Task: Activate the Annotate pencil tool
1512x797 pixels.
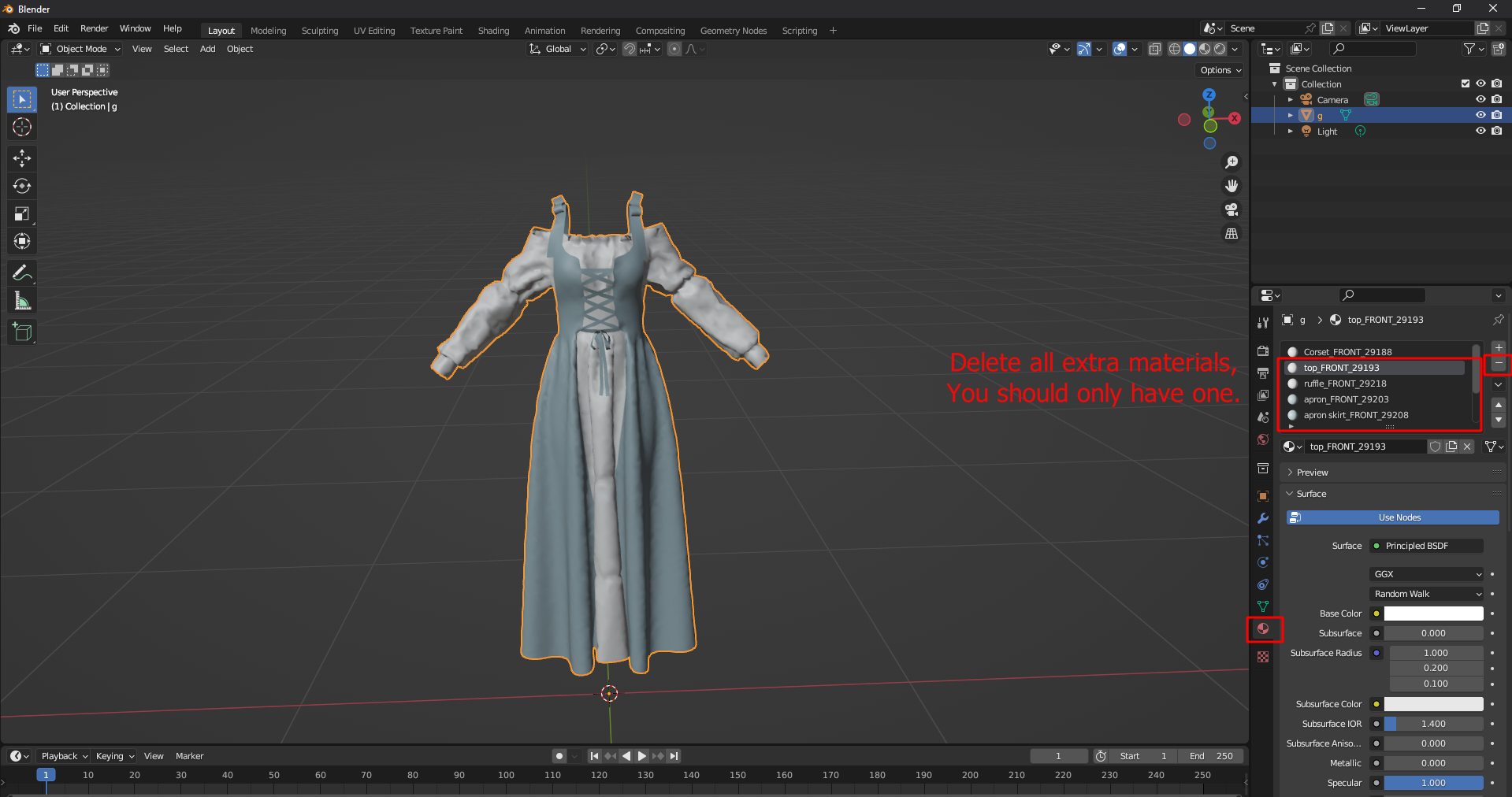Action: click(22, 273)
